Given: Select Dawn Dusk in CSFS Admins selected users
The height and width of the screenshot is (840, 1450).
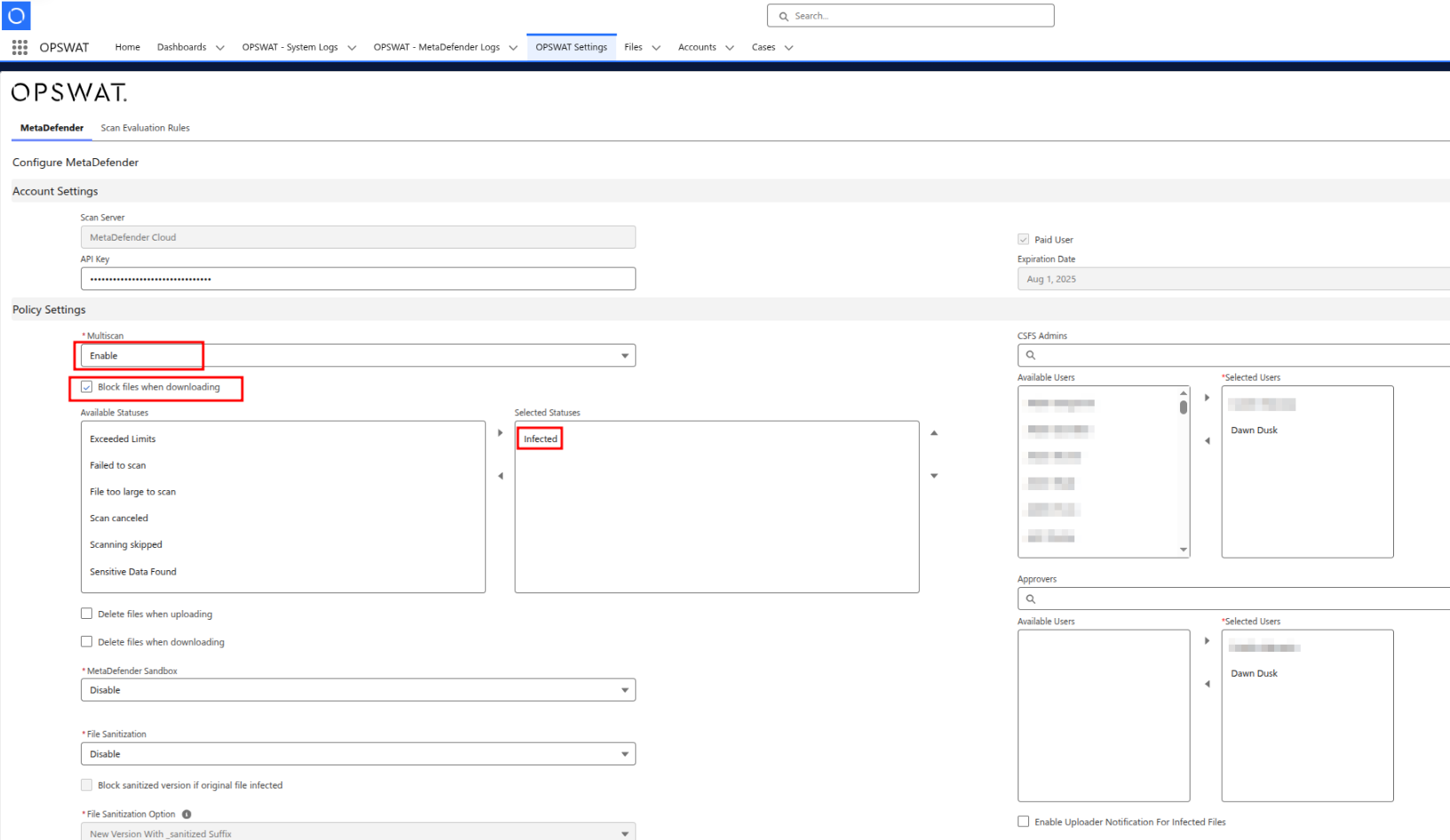Looking at the screenshot, I should pos(1254,431).
